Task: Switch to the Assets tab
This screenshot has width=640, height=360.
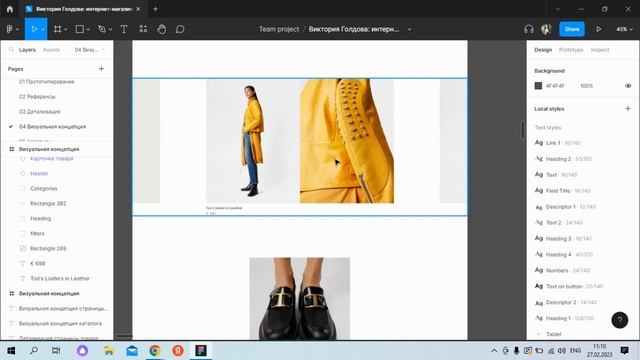Action: 51,49
